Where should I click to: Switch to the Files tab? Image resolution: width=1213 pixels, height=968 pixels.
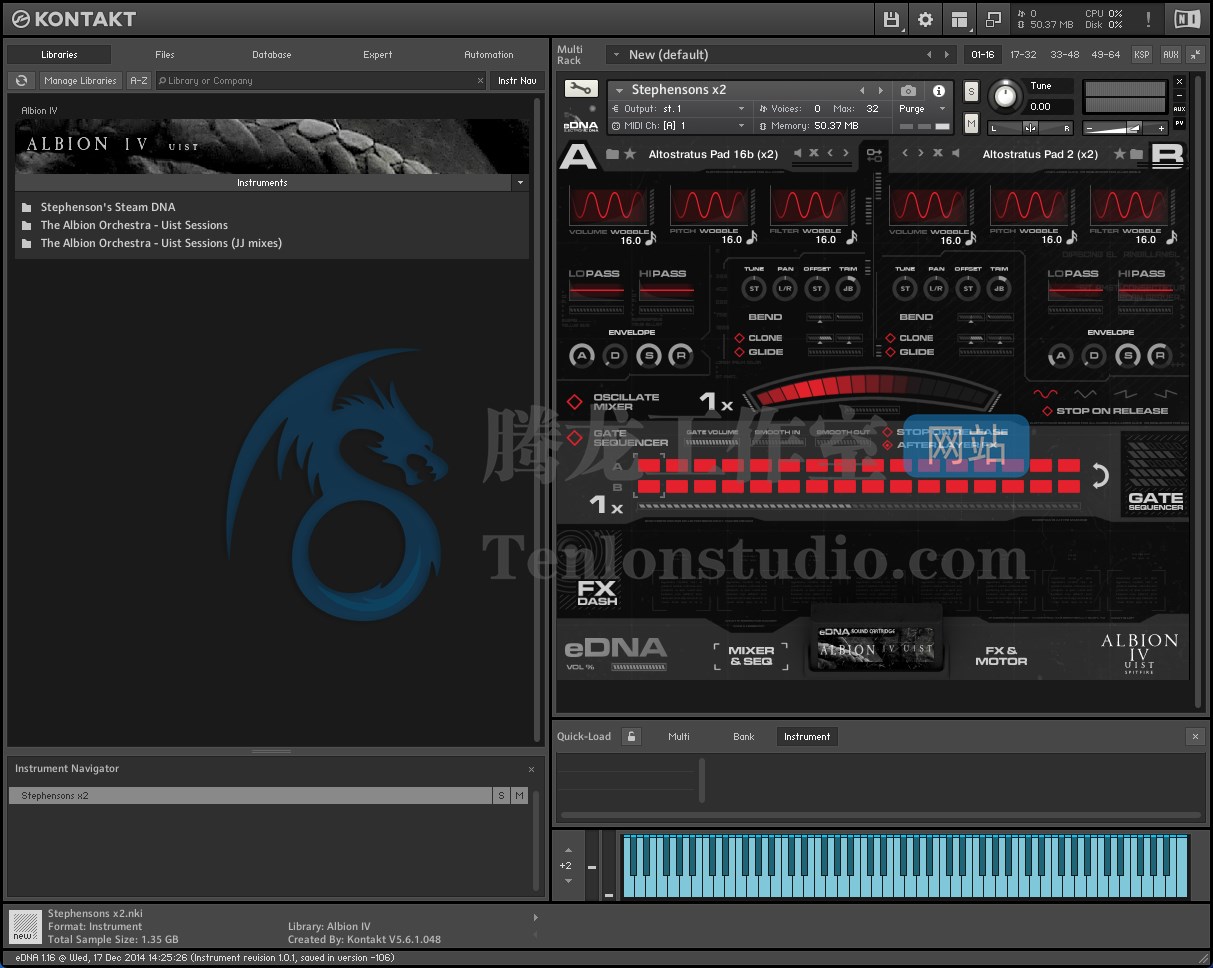pyautogui.click(x=164, y=55)
